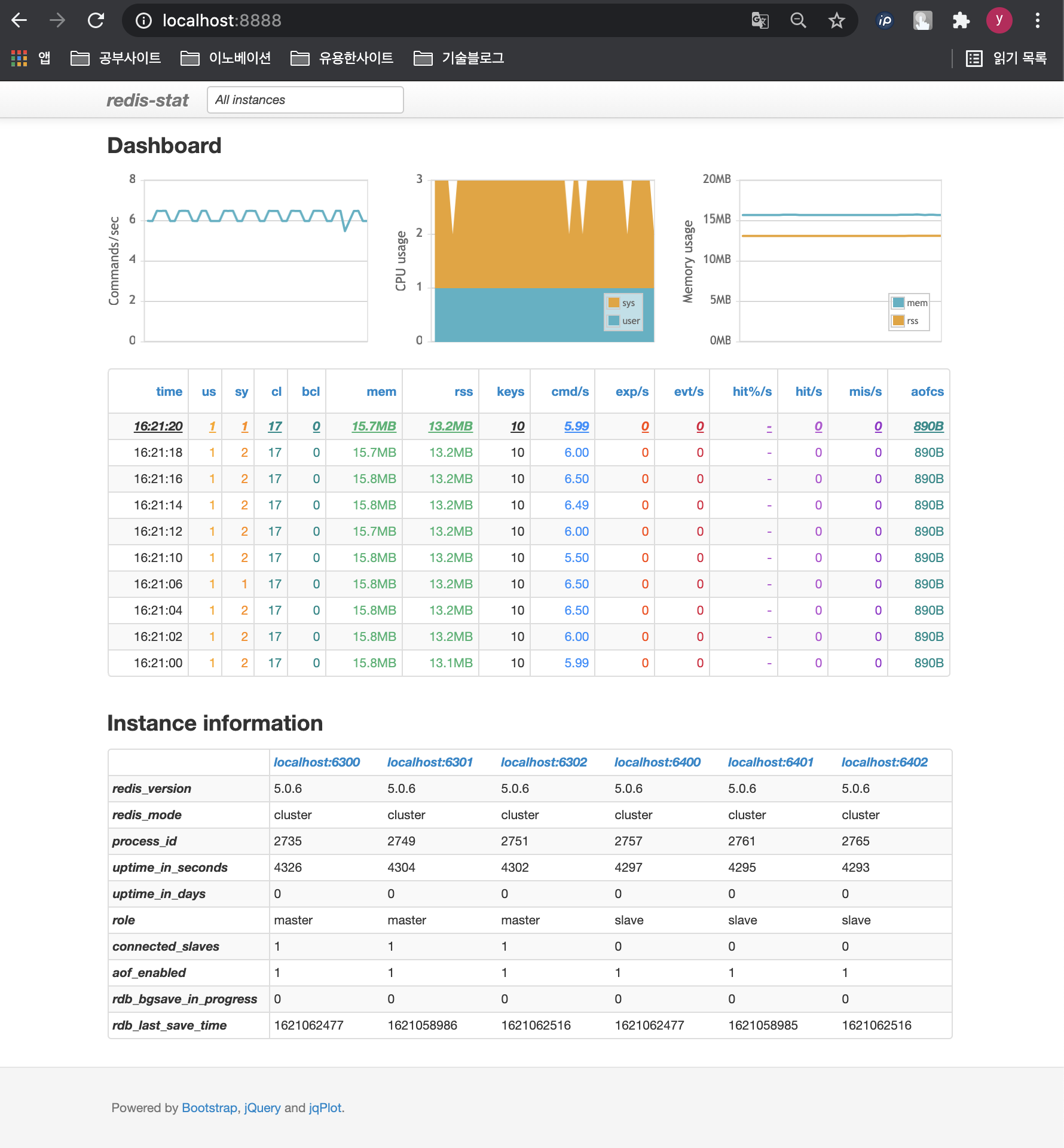Click the browser forward arrow
Image resolution: width=1064 pixels, height=1148 pixels.
point(57,20)
